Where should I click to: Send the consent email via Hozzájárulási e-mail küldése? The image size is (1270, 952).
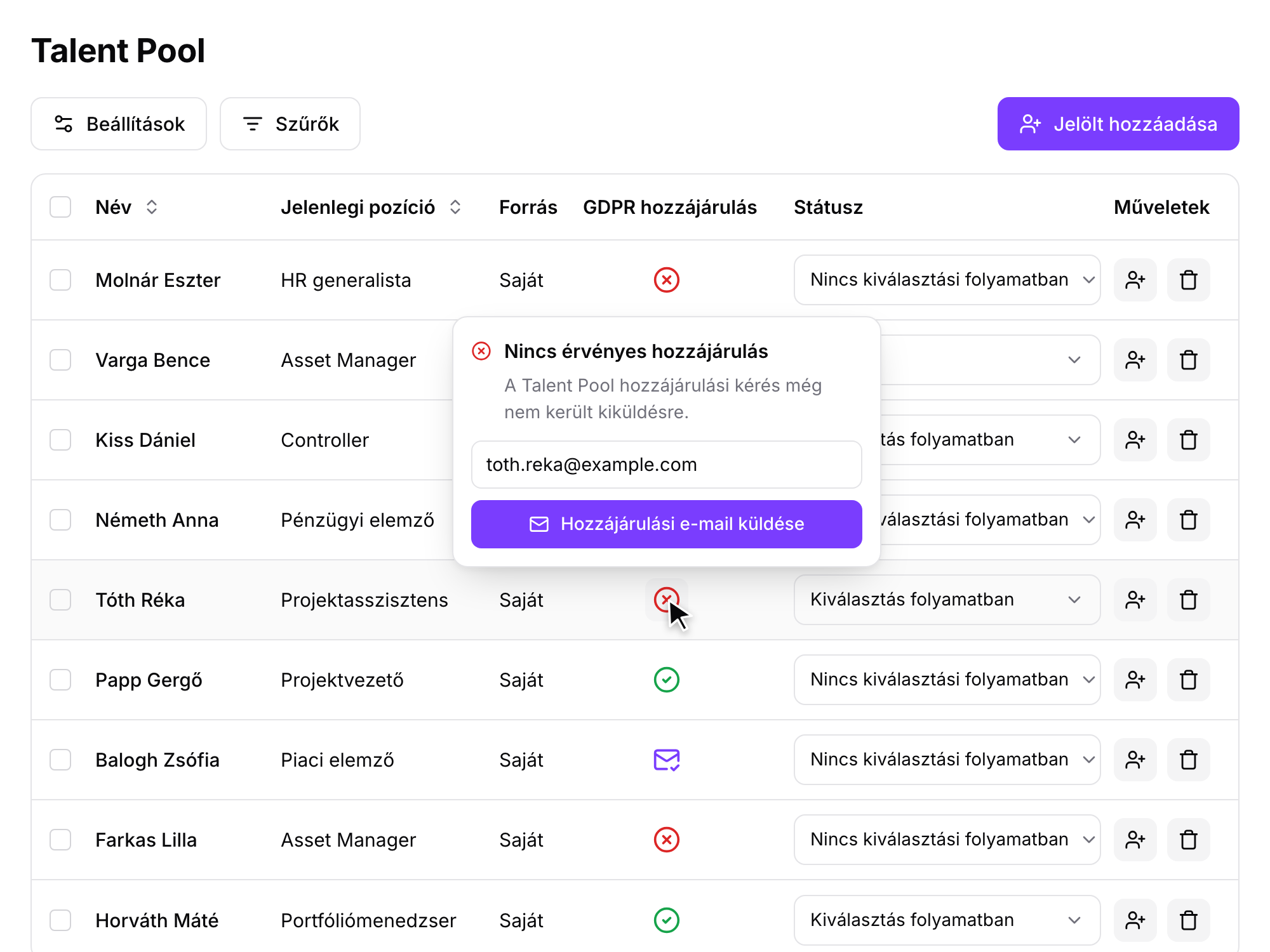tap(666, 524)
